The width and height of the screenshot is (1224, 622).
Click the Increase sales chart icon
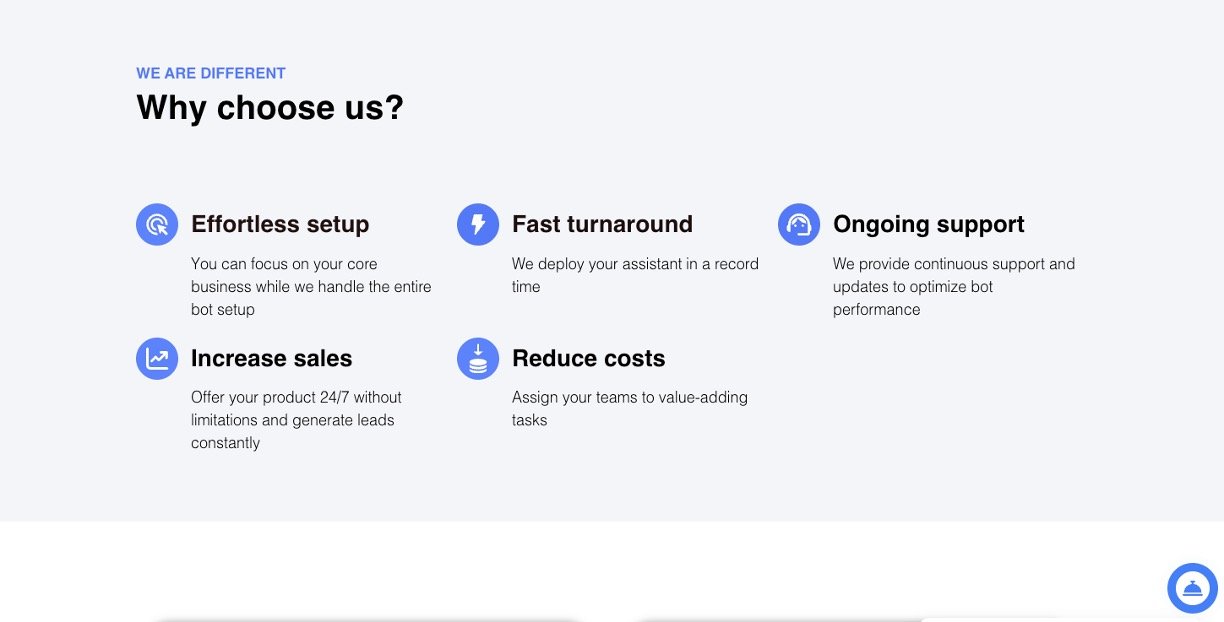coord(157,358)
